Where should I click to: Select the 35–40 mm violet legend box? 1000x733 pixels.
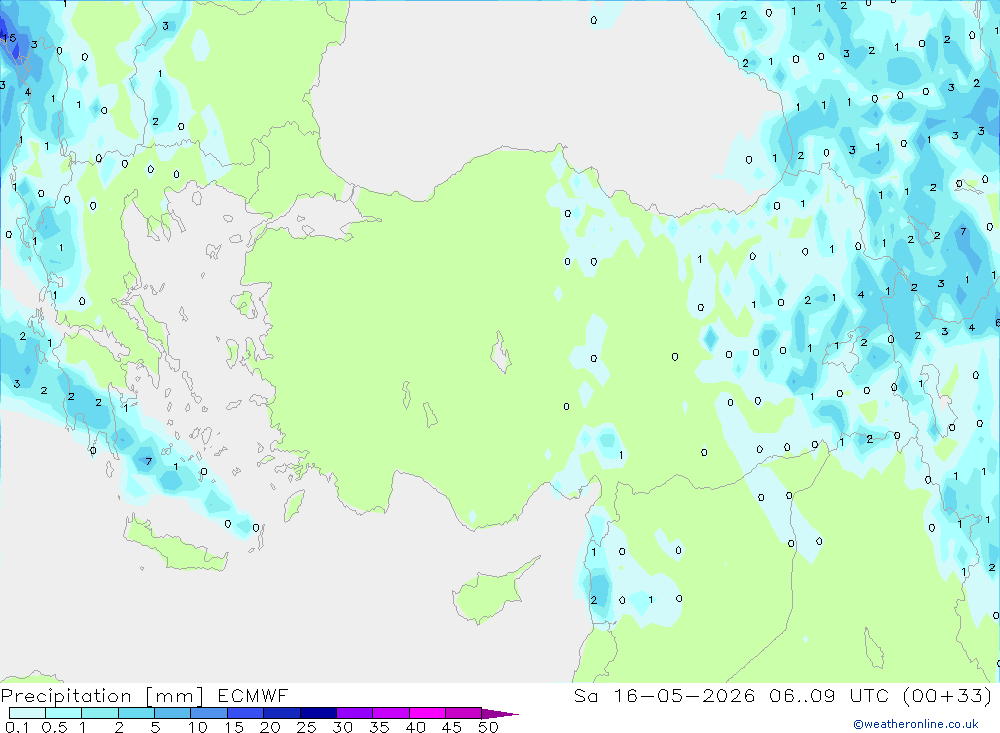tap(391, 713)
